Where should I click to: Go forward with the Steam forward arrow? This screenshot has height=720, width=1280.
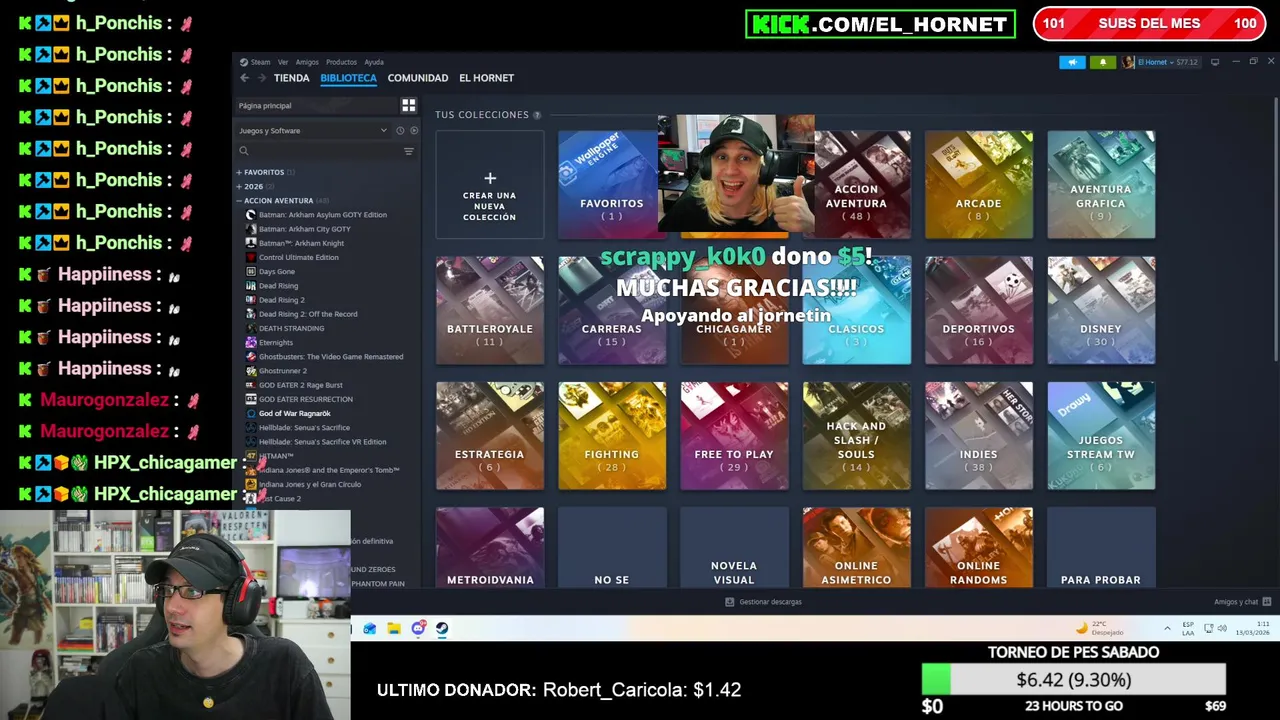[262, 78]
